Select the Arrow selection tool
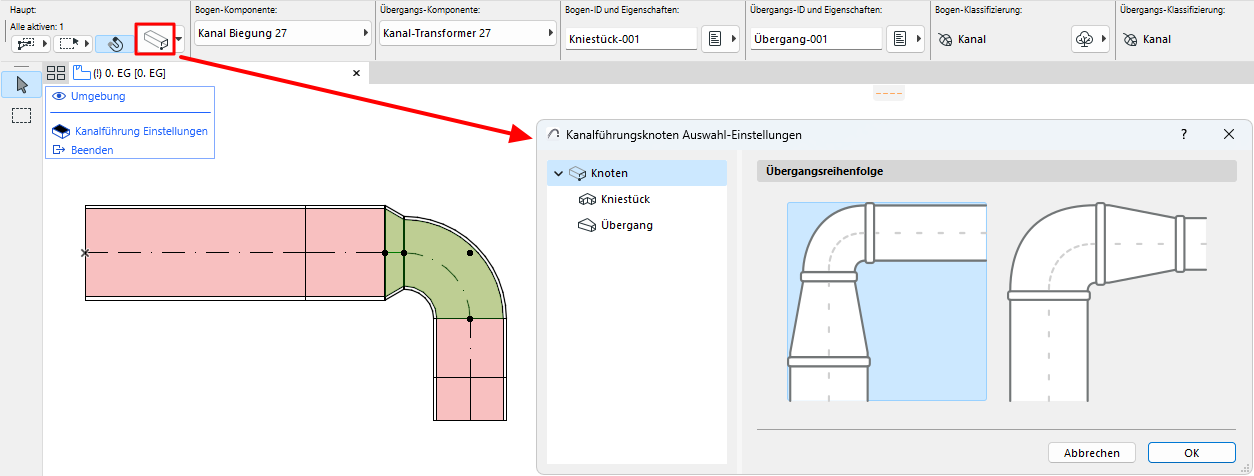Image resolution: width=1254 pixels, height=476 pixels. click(x=21, y=83)
